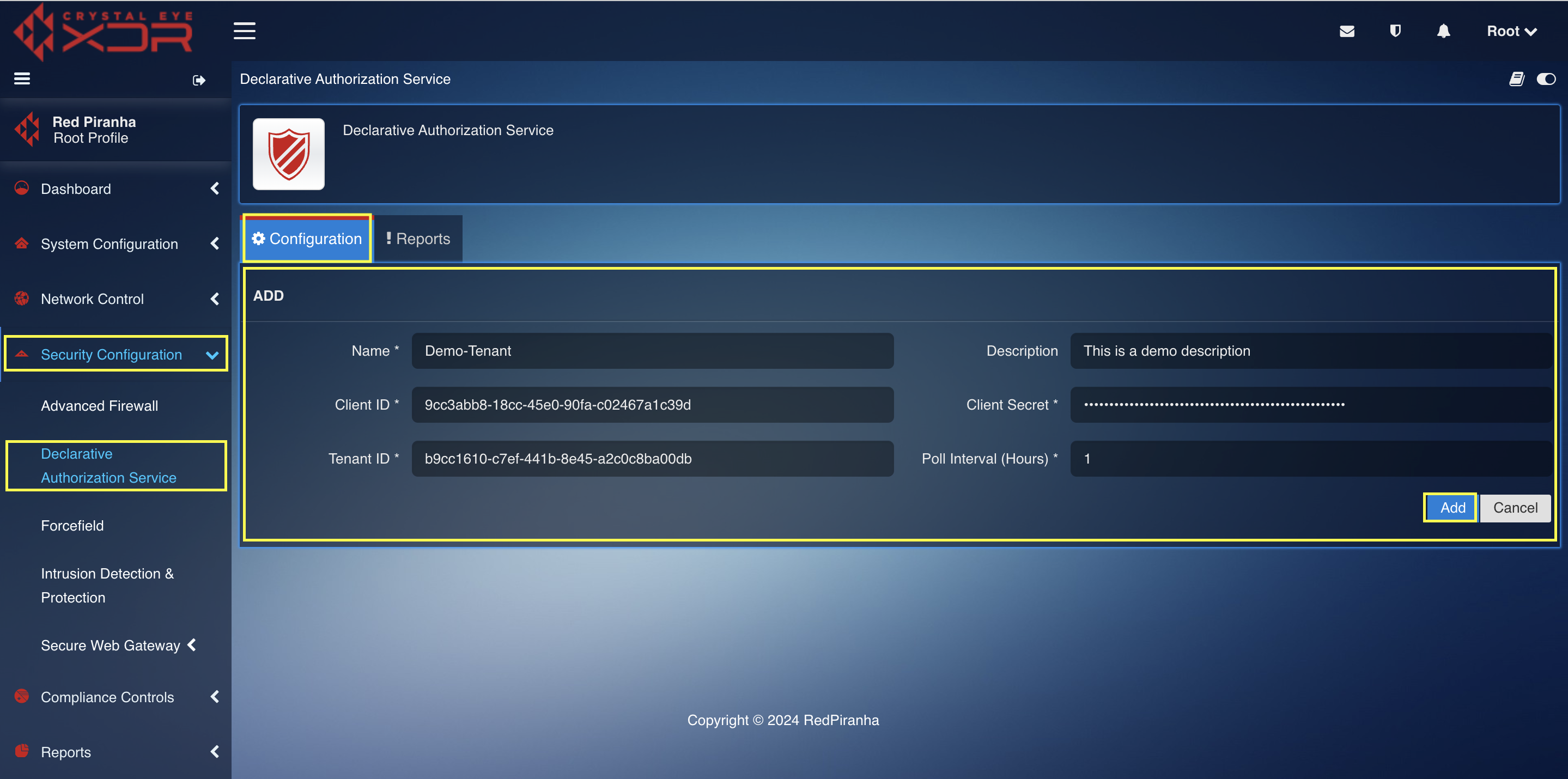Image resolution: width=1568 pixels, height=779 pixels.
Task: Click the Reports tab exclamation icon
Action: point(388,238)
